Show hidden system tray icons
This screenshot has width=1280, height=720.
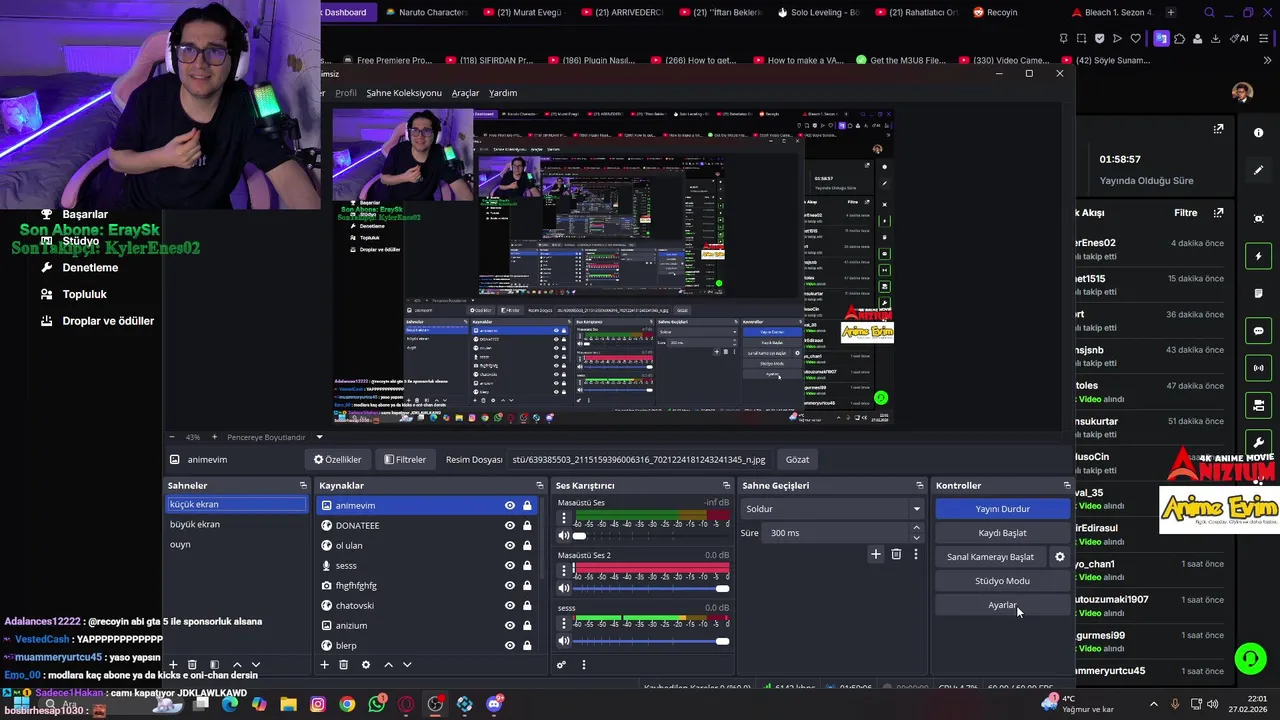pyautogui.click(x=1153, y=705)
